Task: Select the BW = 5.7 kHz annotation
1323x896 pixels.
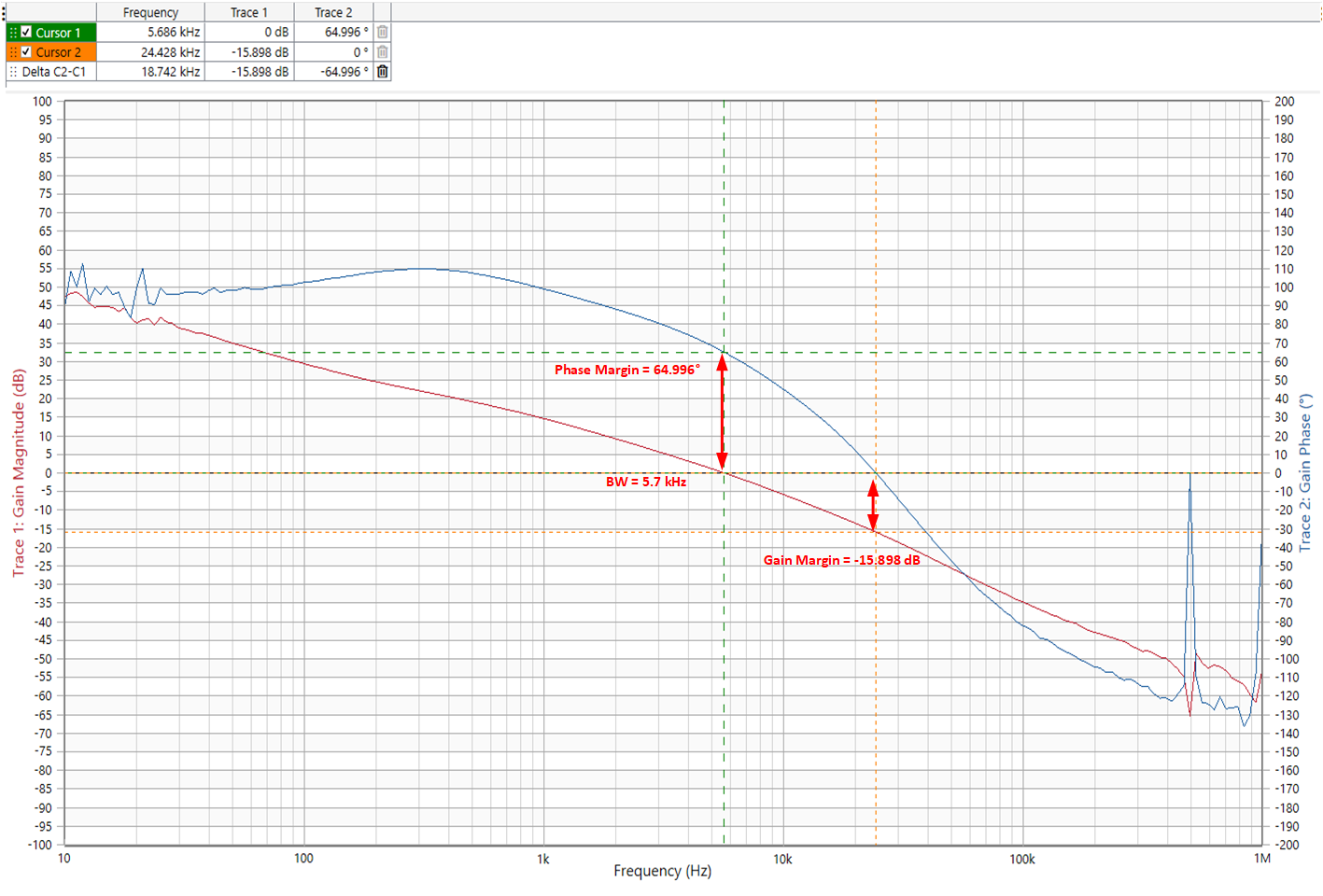Action: tap(645, 482)
